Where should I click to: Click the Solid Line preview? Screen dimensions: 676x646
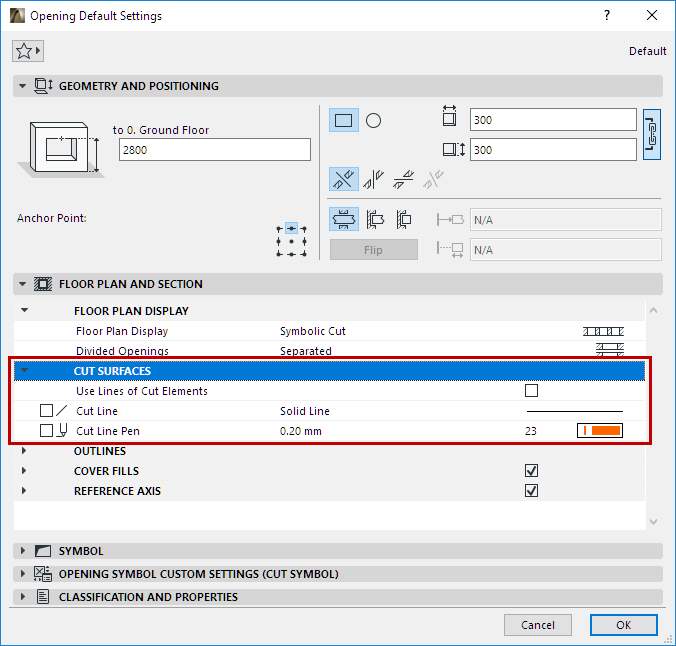coord(575,411)
